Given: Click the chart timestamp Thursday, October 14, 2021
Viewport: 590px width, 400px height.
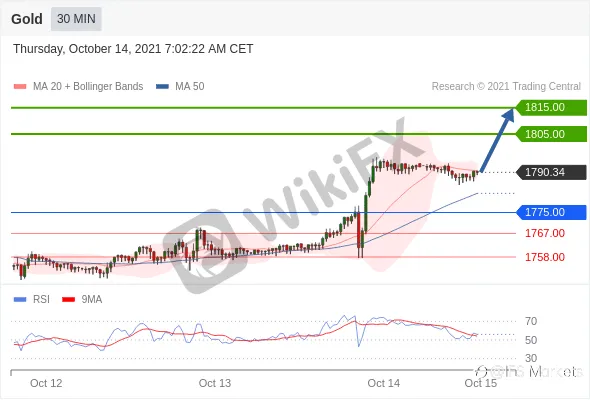Looking at the screenshot, I should click(133, 49).
